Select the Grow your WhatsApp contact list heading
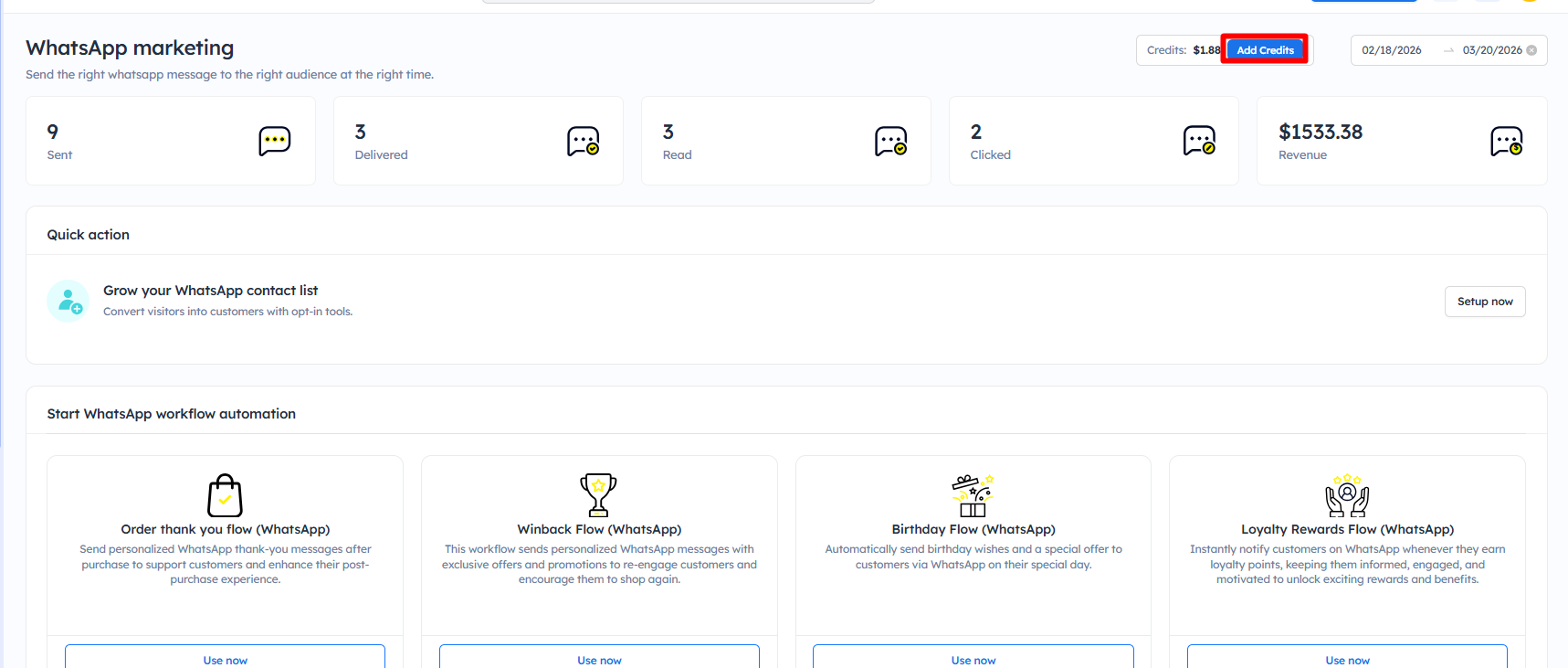This screenshot has height=668, width=1568. coord(210,291)
